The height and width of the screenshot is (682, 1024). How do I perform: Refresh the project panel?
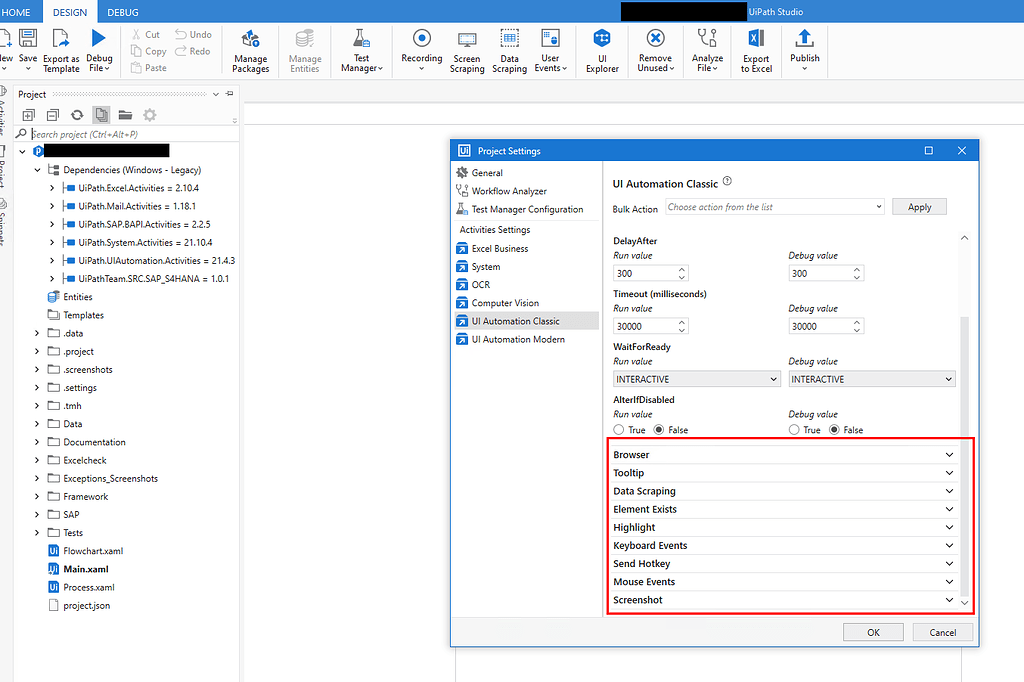(x=77, y=114)
